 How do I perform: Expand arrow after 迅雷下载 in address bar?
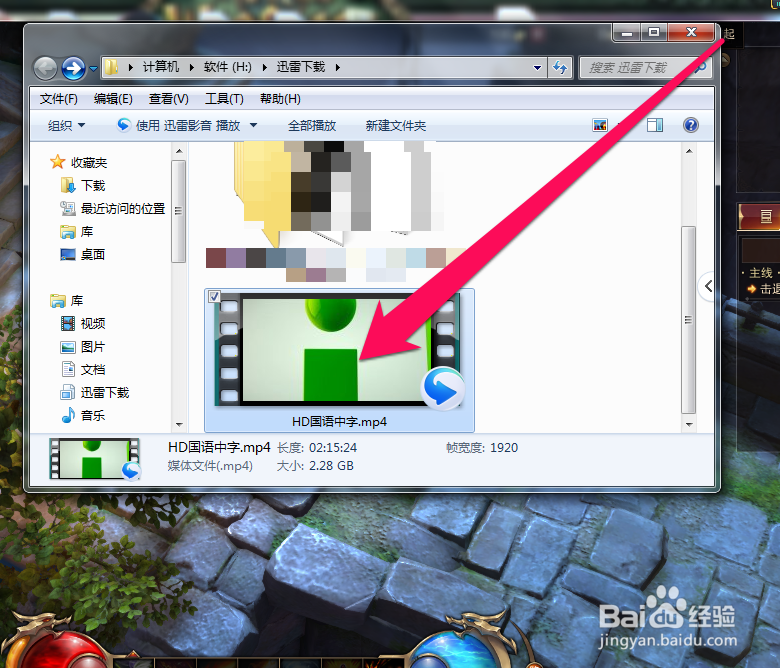tap(338, 67)
